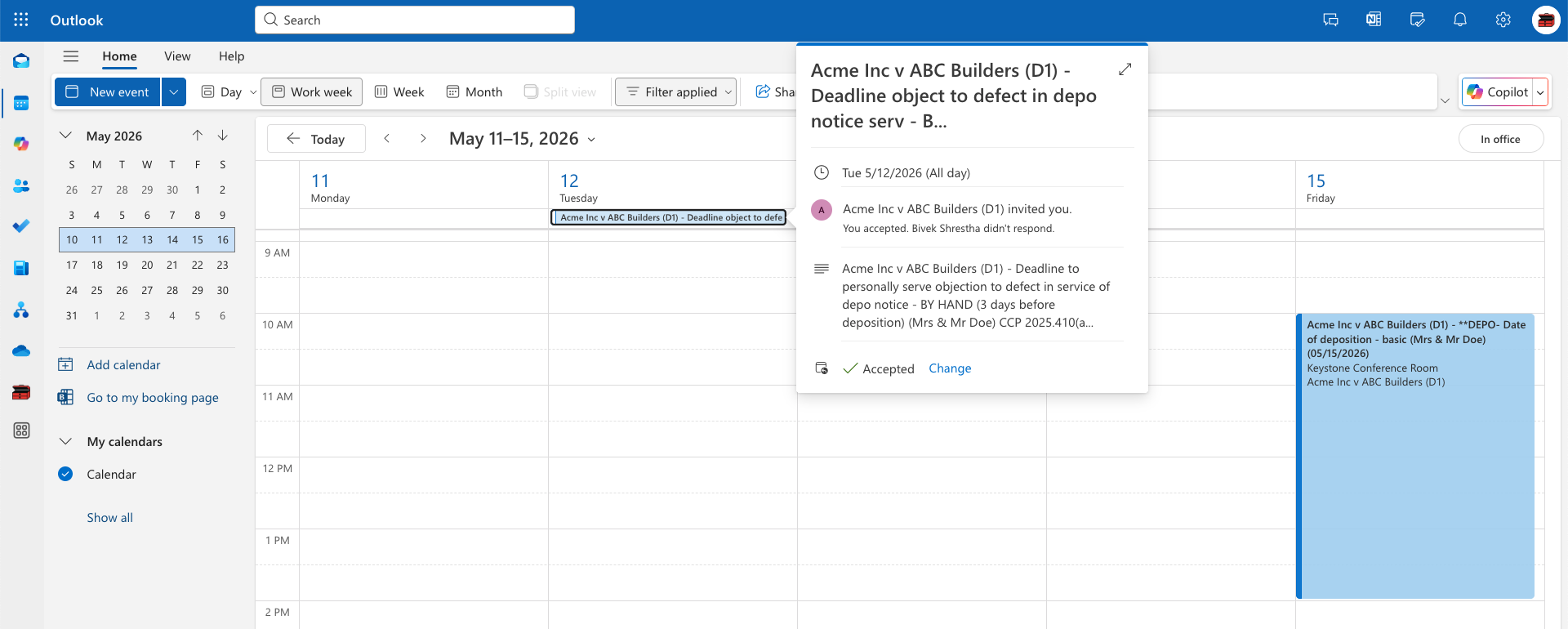Open New event dropdown arrow
Image resolution: width=1568 pixels, height=629 pixels.
[174, 91]
